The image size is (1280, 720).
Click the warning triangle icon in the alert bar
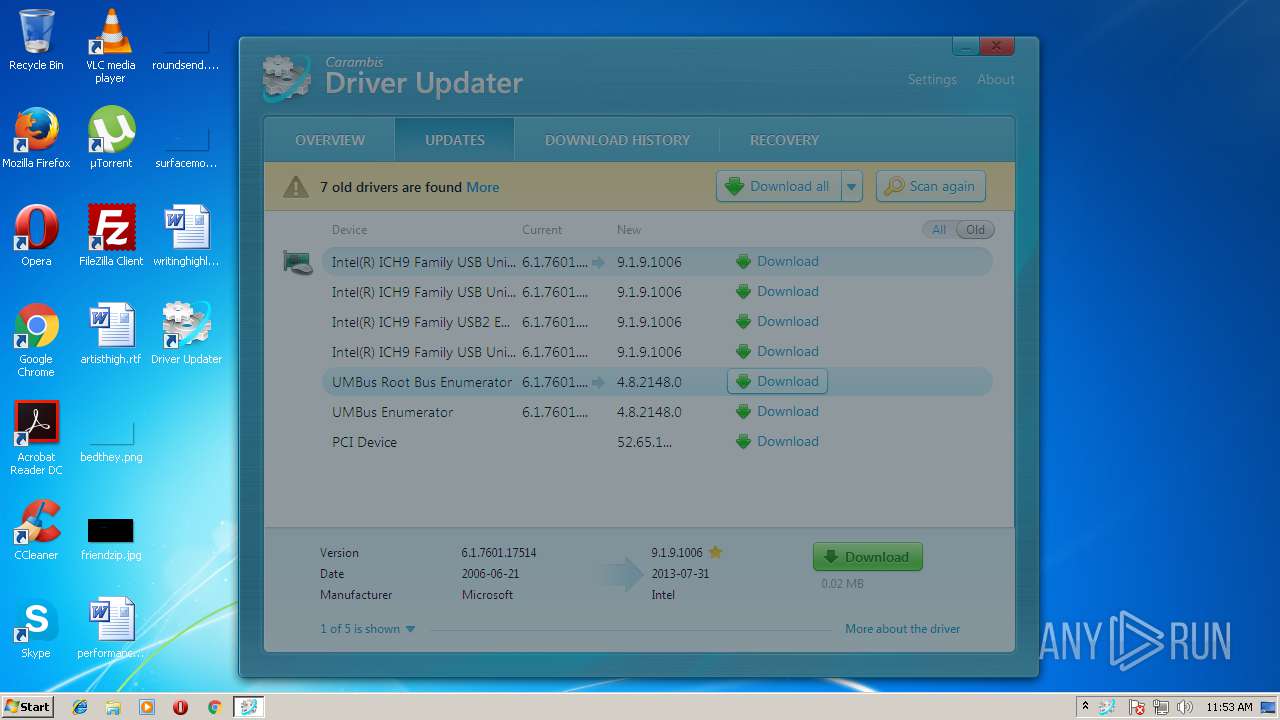click(296, 187)
